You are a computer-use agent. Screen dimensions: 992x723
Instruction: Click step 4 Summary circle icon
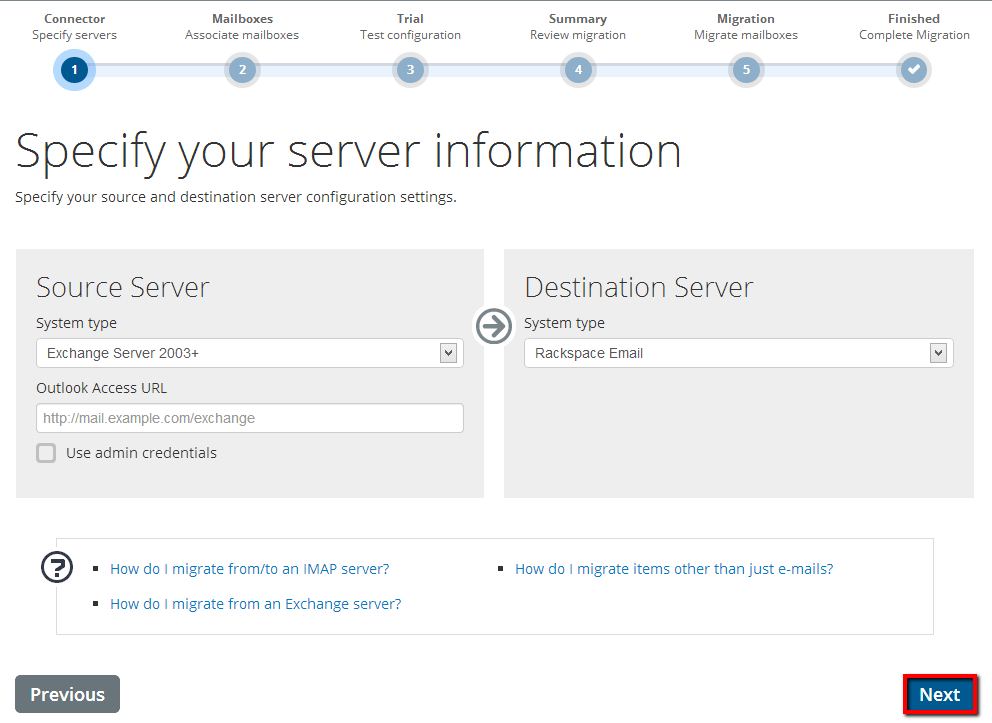coord(578,70)
